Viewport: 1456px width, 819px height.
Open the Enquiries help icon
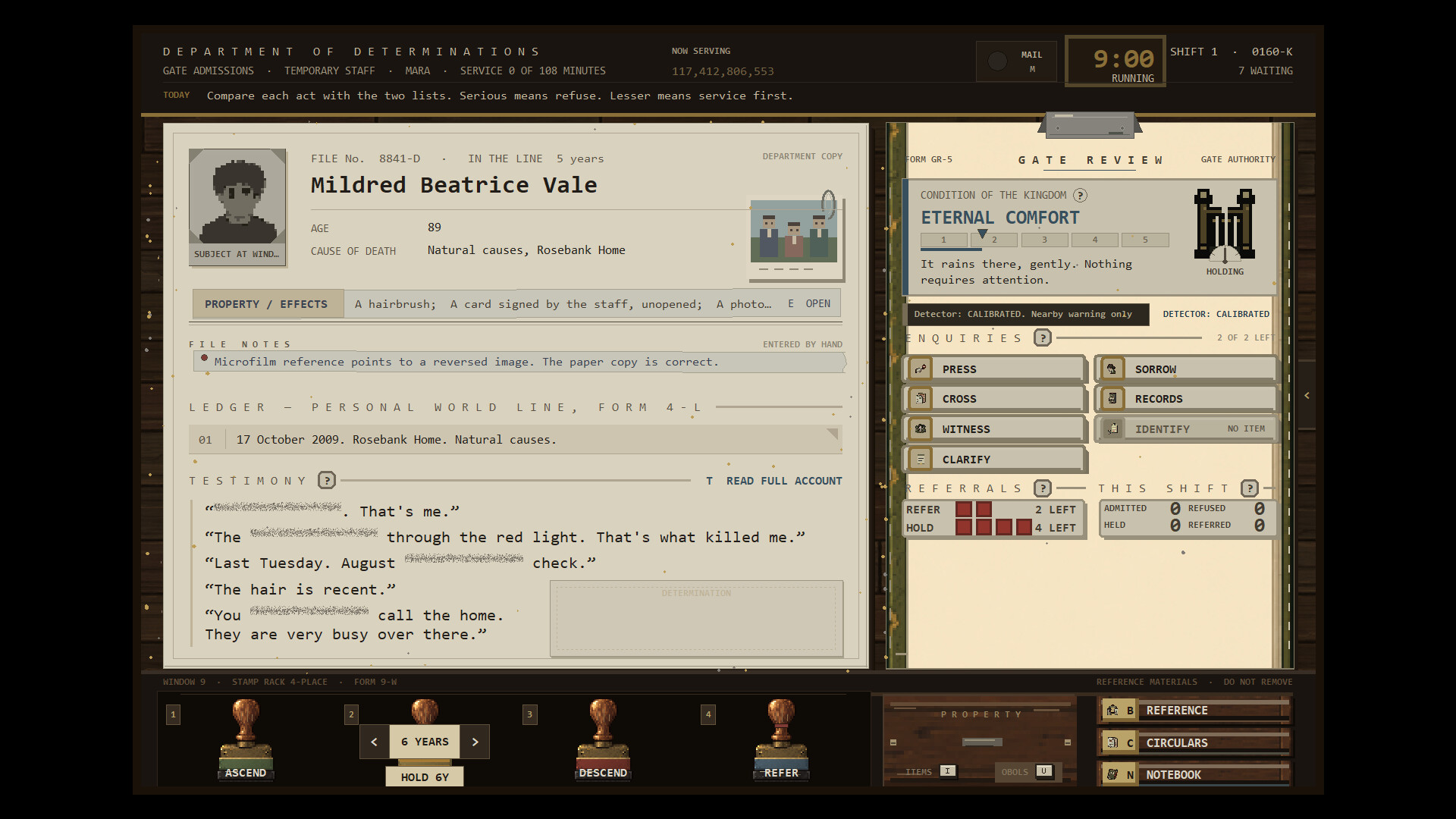tap(1043, 337)
